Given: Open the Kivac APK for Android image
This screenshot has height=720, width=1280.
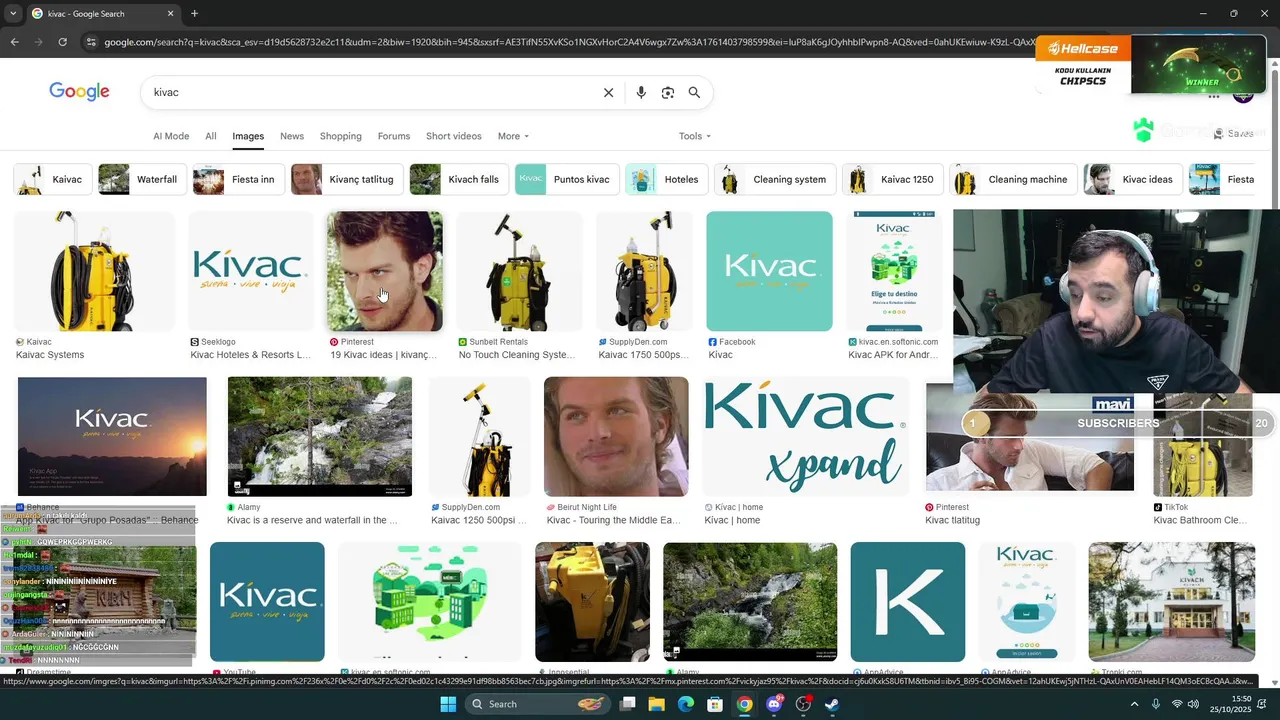Looking at the screenshot, I should click(894, 271).
